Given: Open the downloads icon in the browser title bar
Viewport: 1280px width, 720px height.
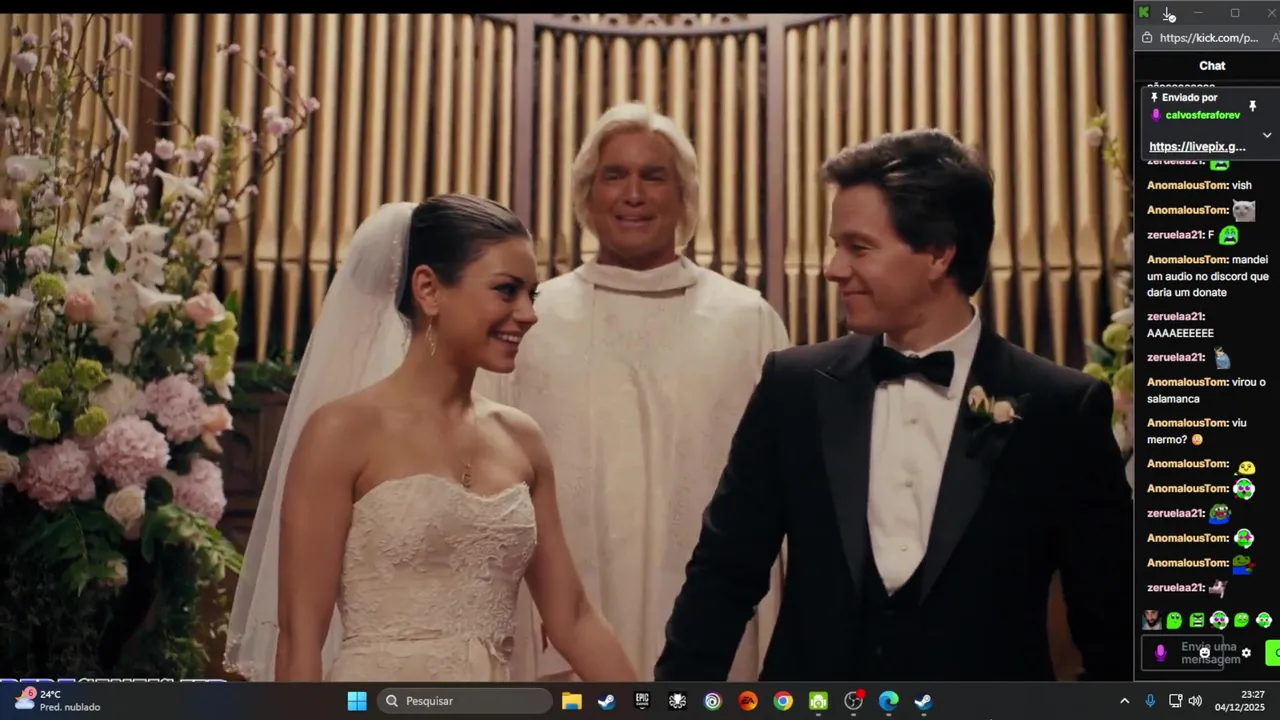Looking at the screenshot, I should 1168,13.
